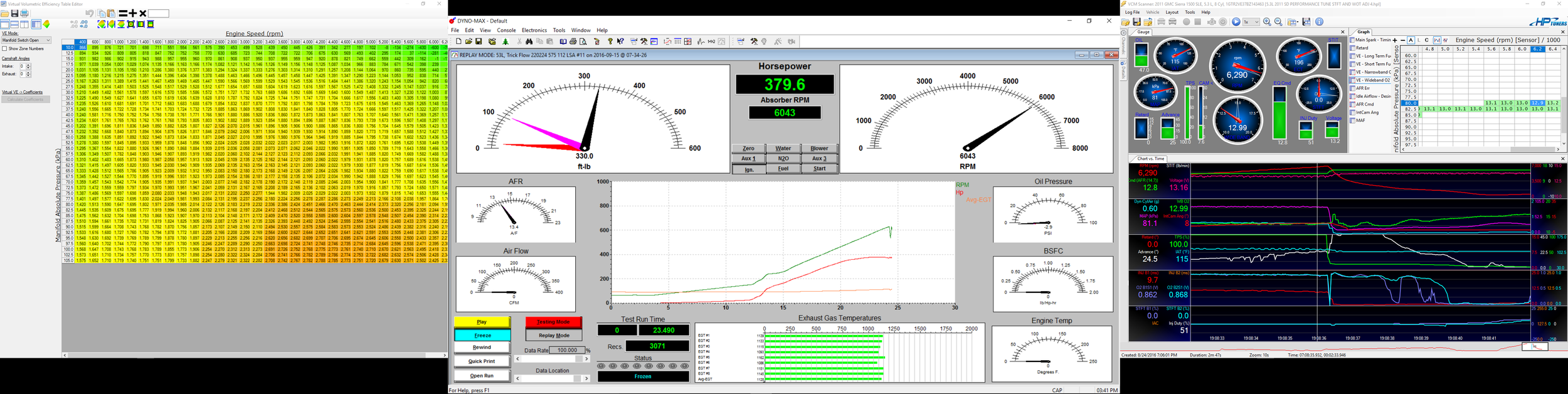This screenshot has width=1568, height=394.
Task: Switch to the Gauge tab
Action: (x=1143, y=32)
